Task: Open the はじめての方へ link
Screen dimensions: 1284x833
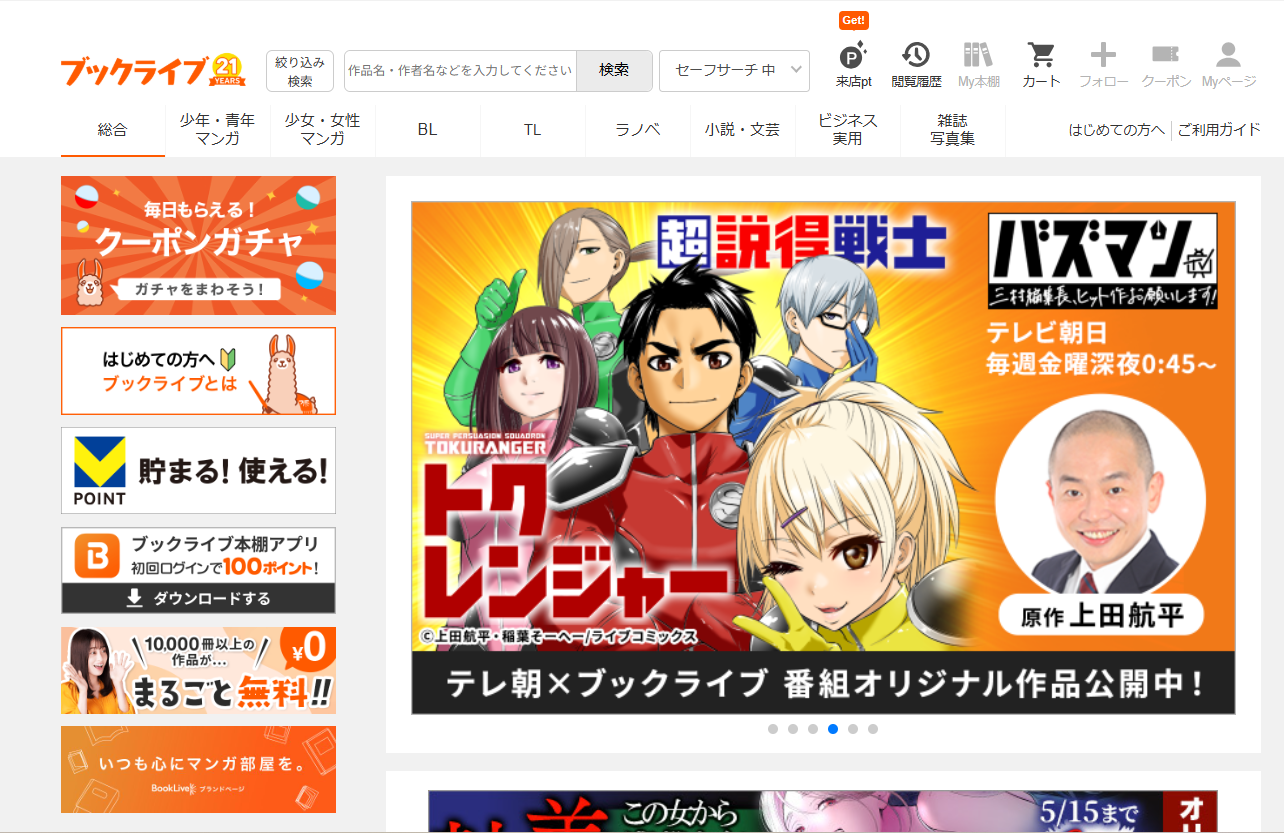Action: [1117, 130]
